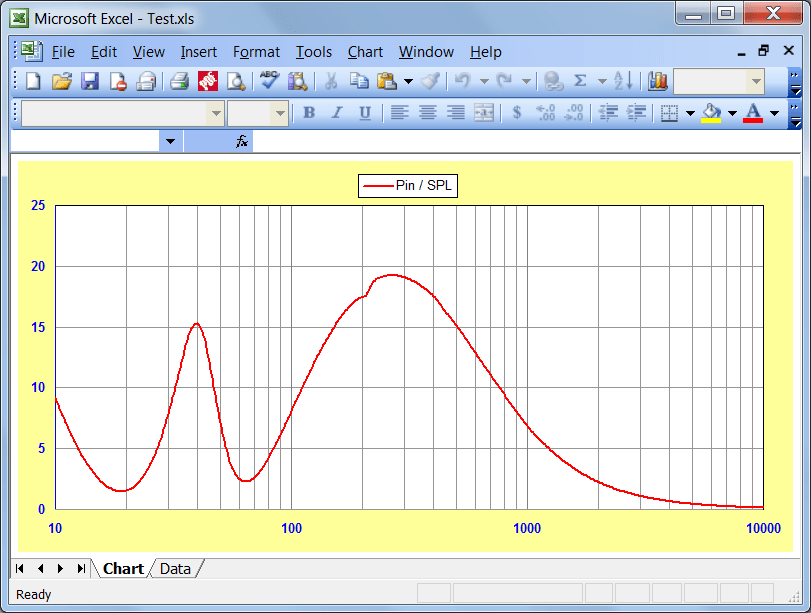Click the Currency style dollar icon
Viewport: 811px width, 613px height.
point(516,112)
